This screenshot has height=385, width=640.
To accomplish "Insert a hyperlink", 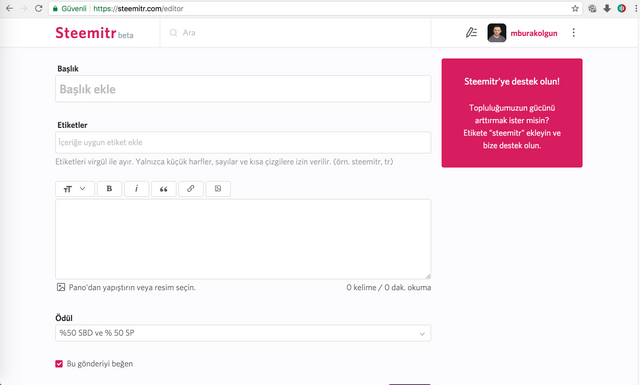I will click(191, 189).
